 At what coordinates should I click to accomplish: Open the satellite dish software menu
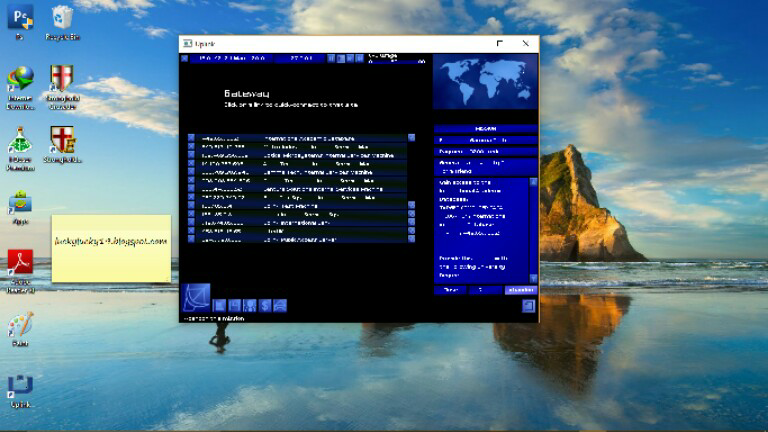coord(195,298)
